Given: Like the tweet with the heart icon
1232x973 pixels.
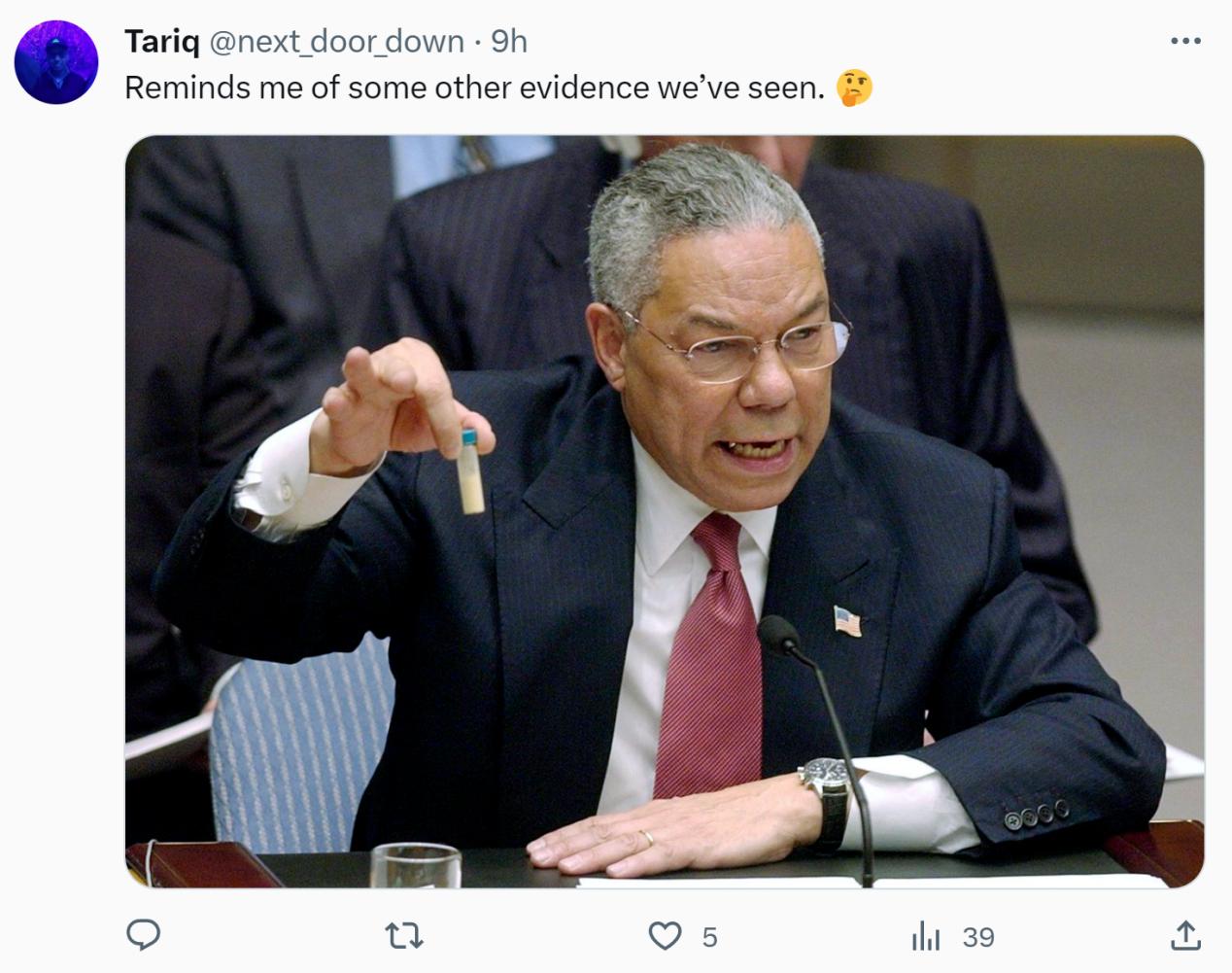Looking at the screenshot, I should pos(665,936).
